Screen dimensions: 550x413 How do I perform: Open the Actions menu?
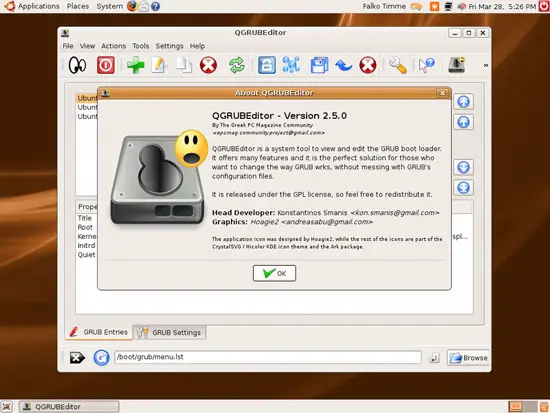pos(113,46)
